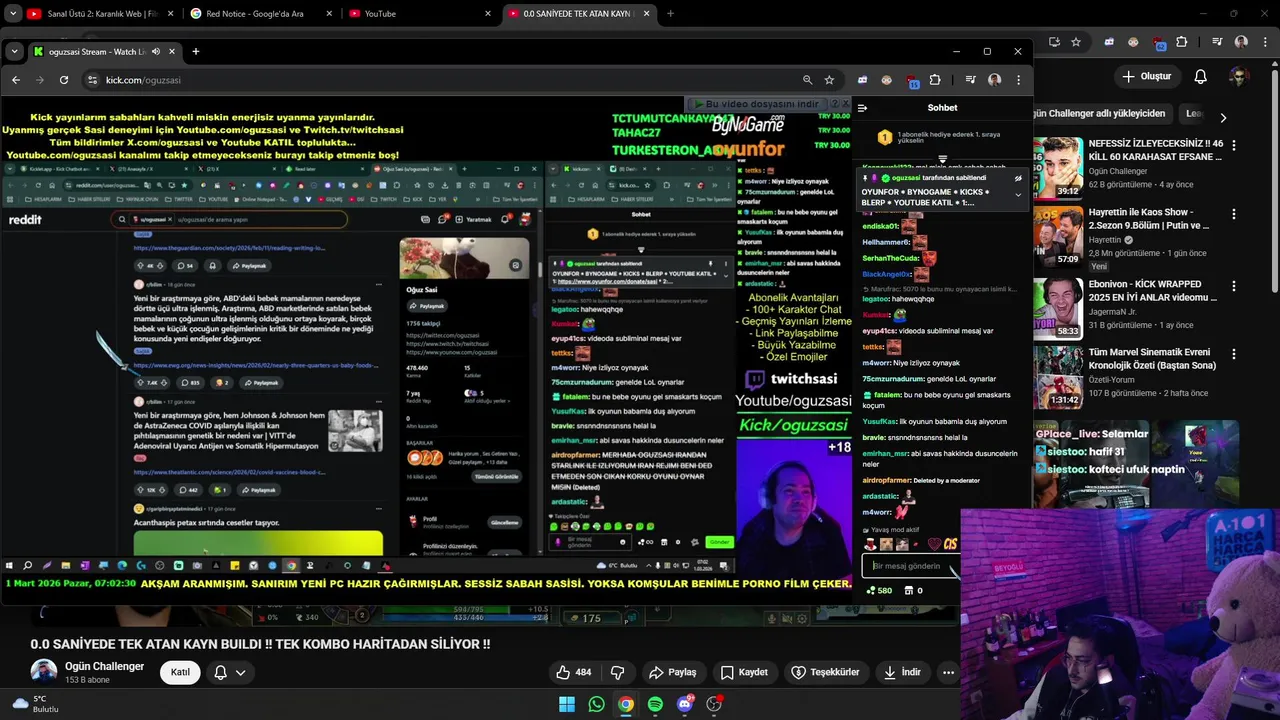The image size is (1280, 720).
Task: Open WhatsApp from taskbar
Action: pyautogui.click(x=596, y=704)
